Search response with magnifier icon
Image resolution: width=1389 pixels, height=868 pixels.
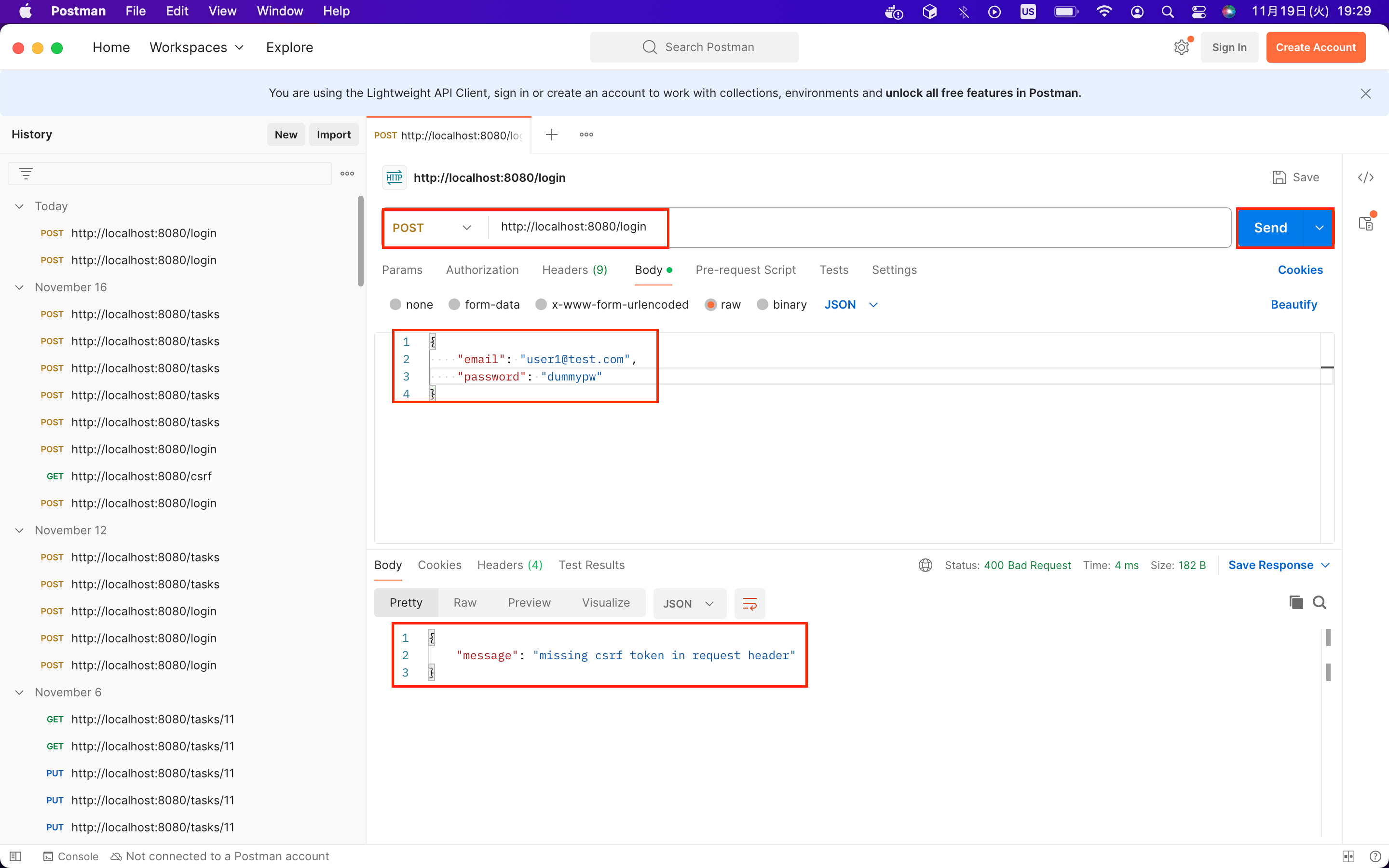[1320, 602]
